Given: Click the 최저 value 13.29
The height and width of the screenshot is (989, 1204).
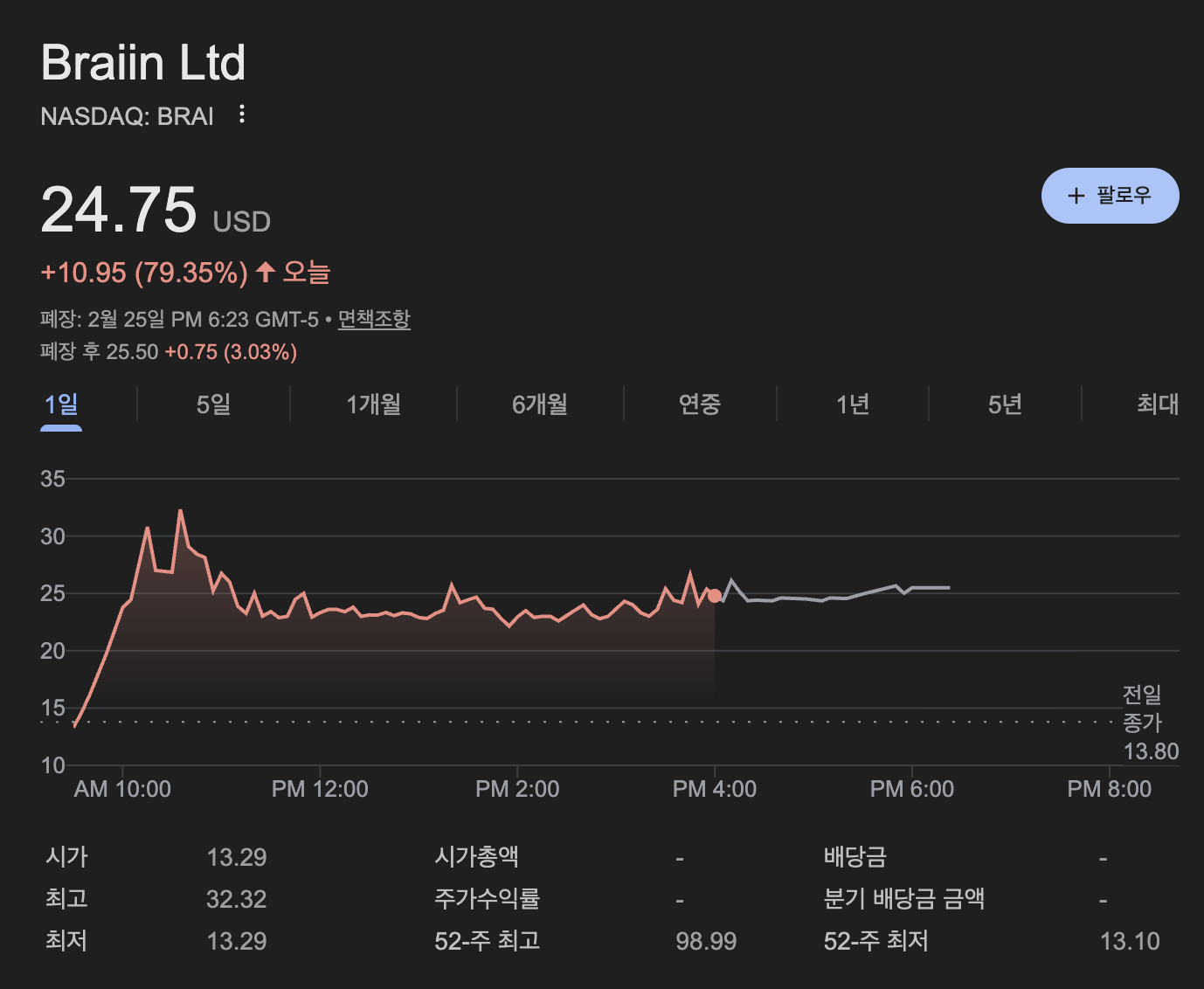Looking at the screenshot, I should click(x=237, y=941).
